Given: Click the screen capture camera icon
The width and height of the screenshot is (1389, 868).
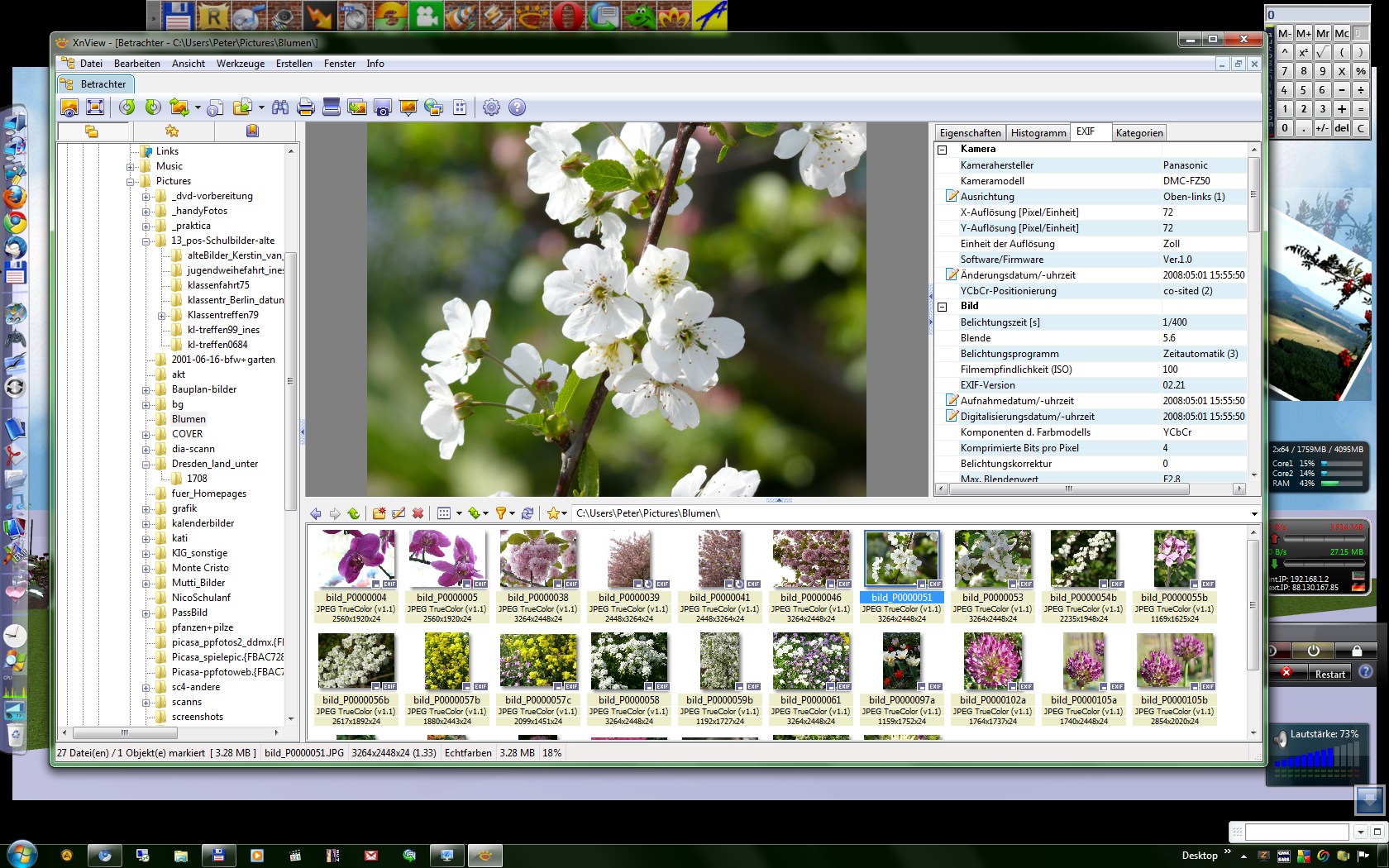Looking at the screenshot, I should pos(382,107).
